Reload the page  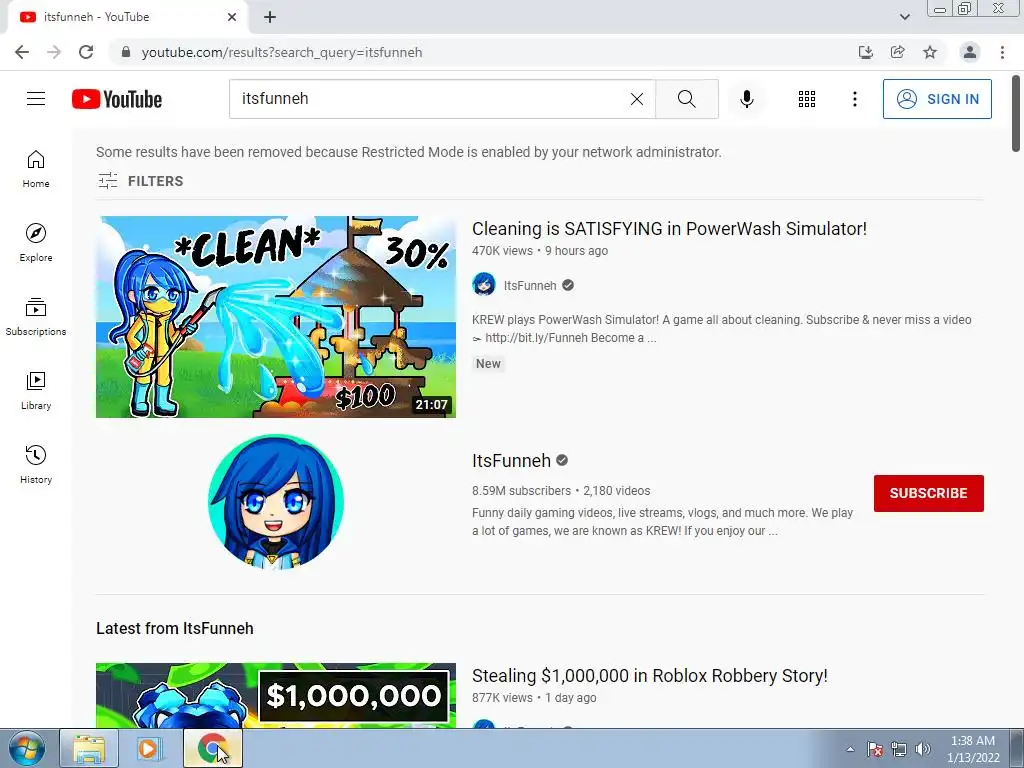click(x=86, y=52)
